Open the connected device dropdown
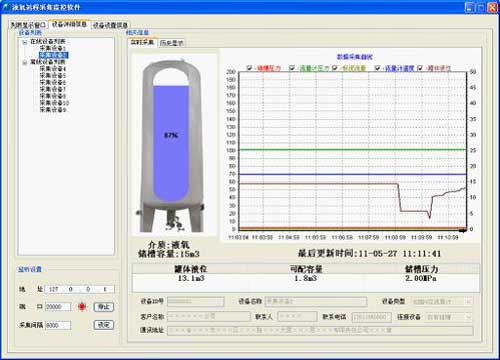500x360 pixels. click(x=468, y=317)
